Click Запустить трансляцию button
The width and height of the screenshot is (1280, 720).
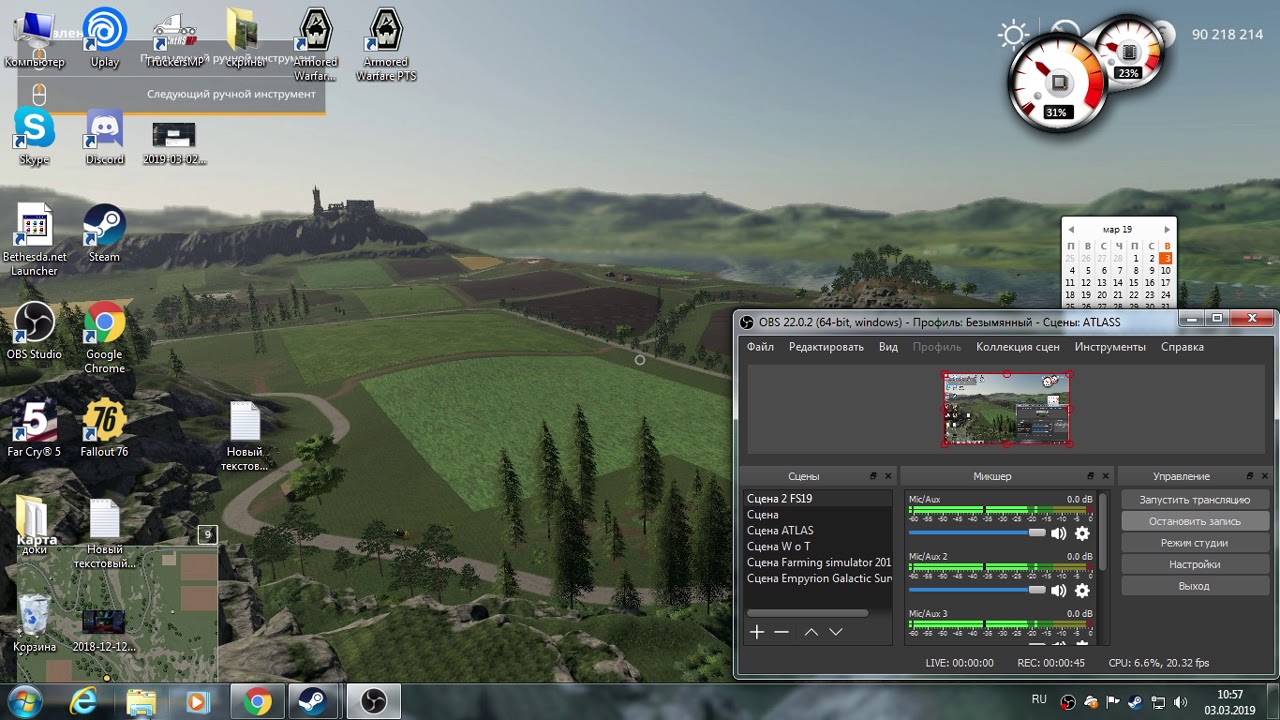pyautogui.click(x=1194, y=499)
